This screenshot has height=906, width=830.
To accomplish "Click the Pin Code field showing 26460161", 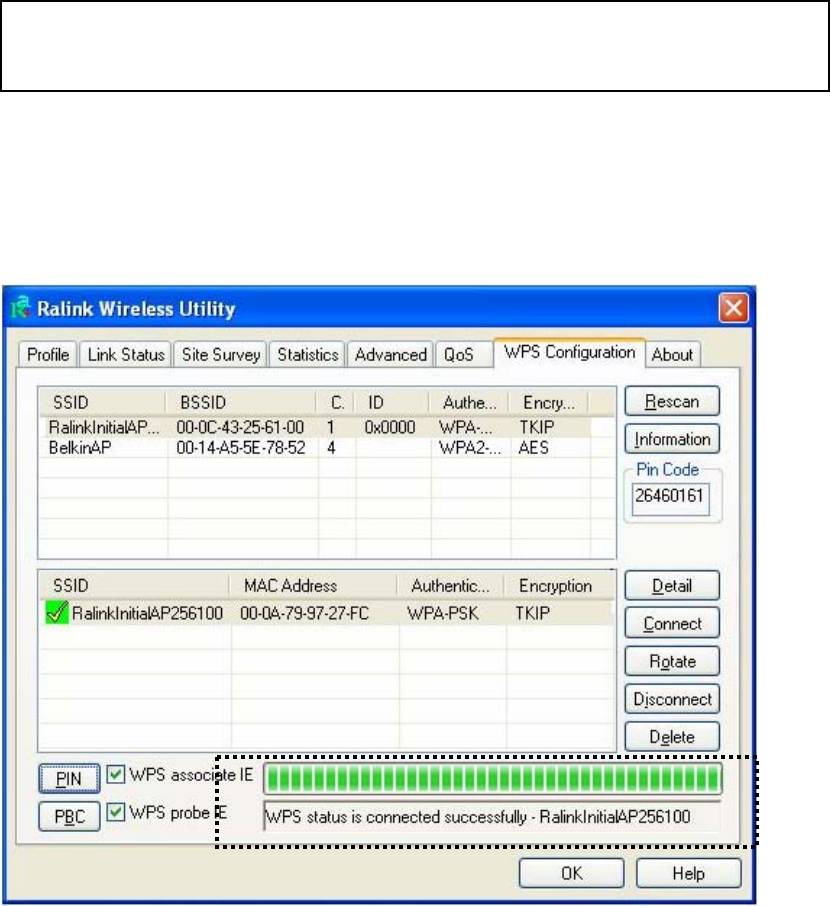I will click(x=670, y=499).
